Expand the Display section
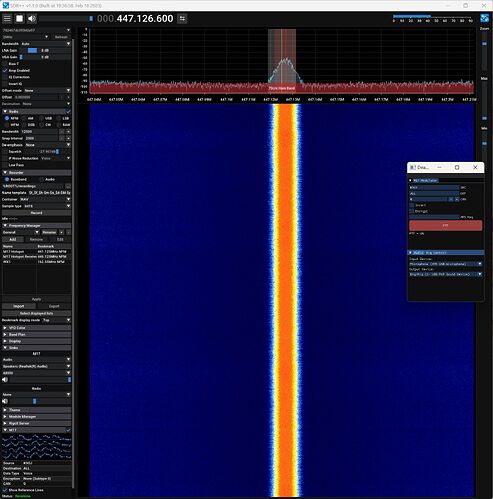 [36, 341]
